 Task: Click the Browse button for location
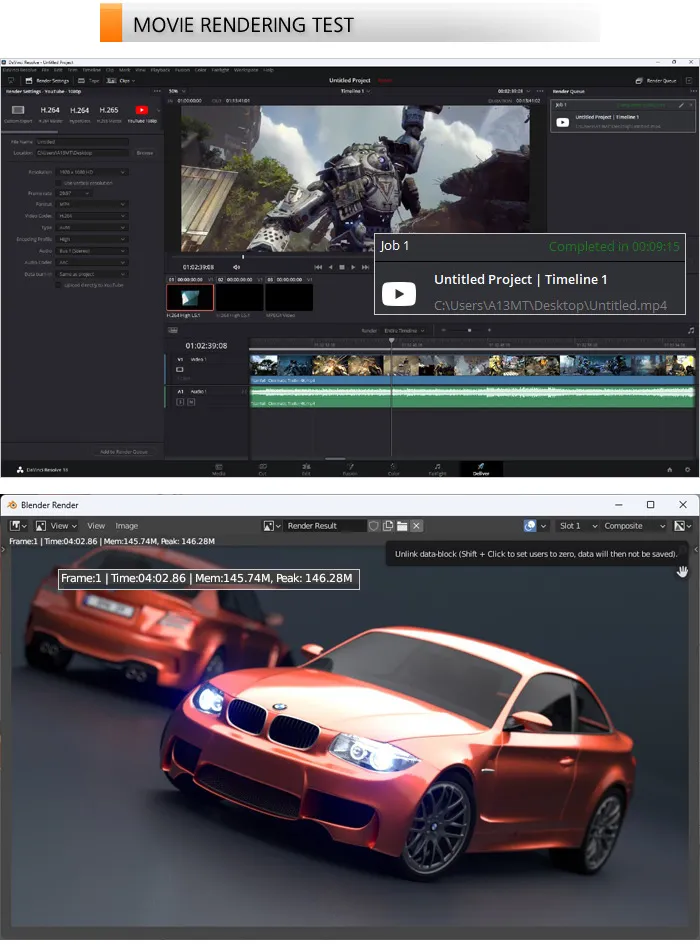(145, 153)
